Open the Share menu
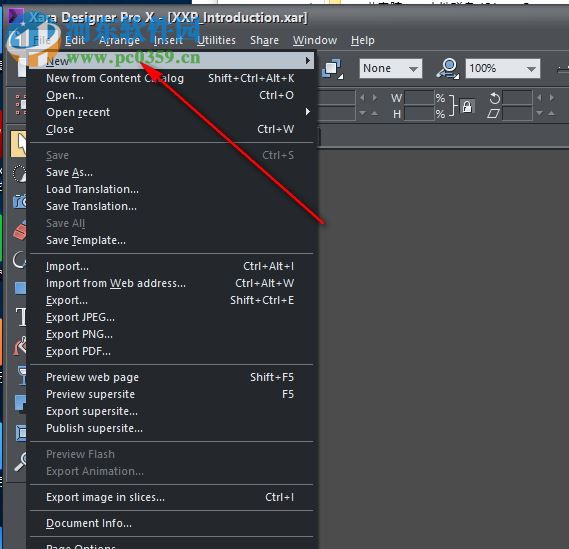The width and height of the screenshot is (569, 549). (x=264, y=40)
